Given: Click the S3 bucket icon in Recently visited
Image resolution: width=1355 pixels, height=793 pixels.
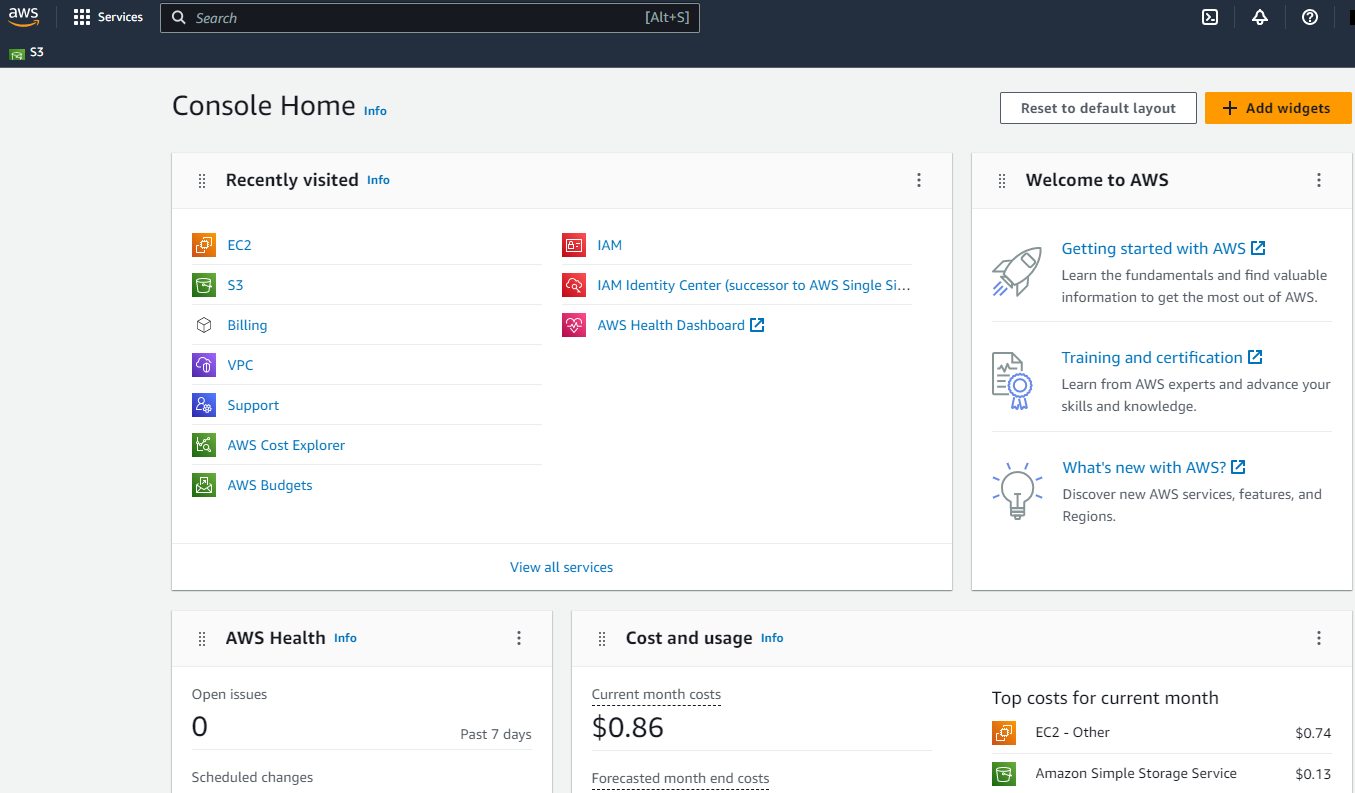Looking at the screenshot, I should tap(204, 285).
